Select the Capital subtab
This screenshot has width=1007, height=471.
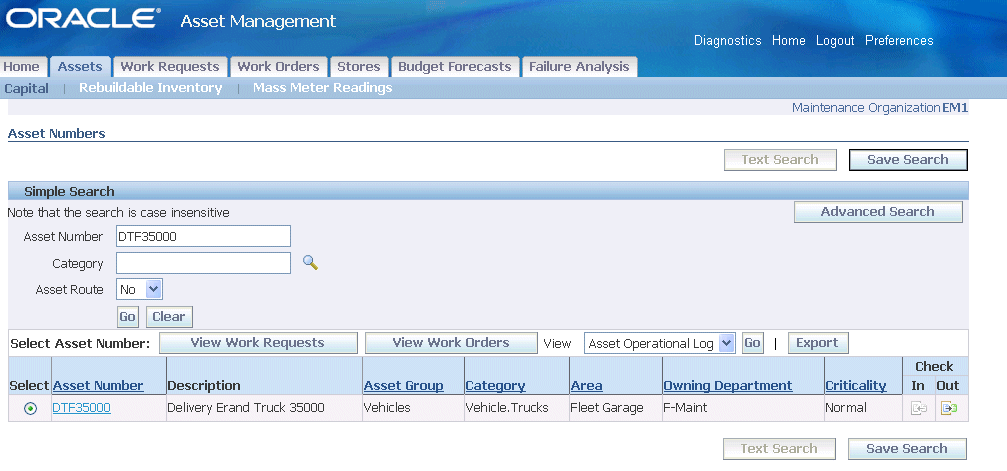pyautogui.click(x=26, y=88)
